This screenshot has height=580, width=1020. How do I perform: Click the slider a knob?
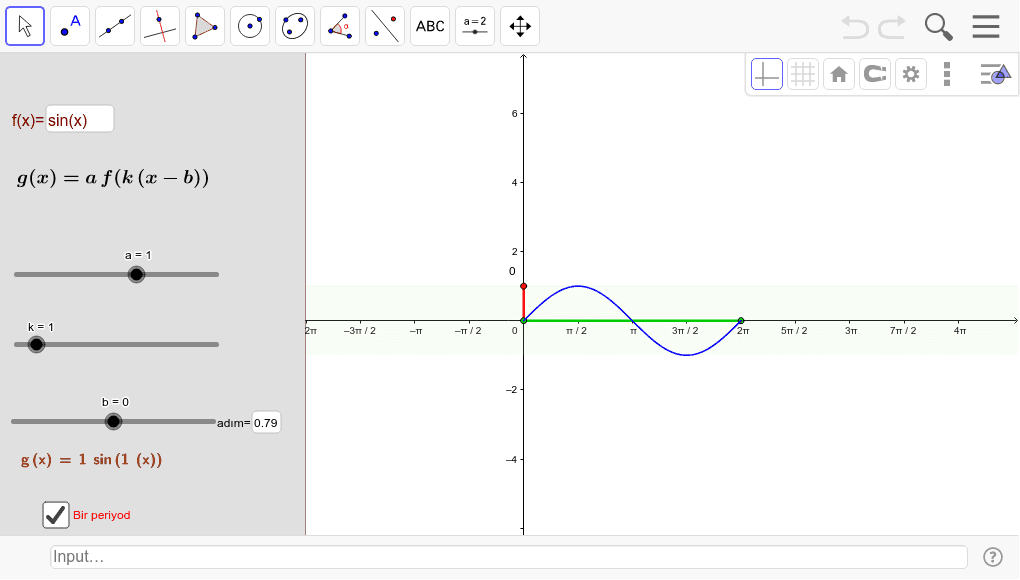coord(136,274)
